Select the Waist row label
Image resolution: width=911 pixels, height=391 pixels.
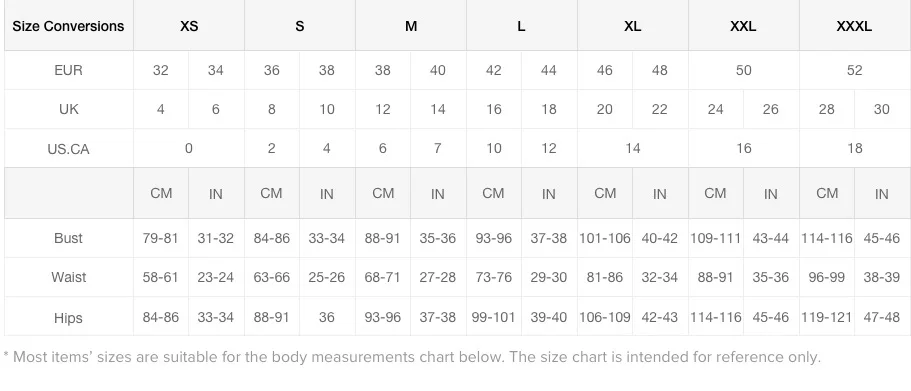69,277
